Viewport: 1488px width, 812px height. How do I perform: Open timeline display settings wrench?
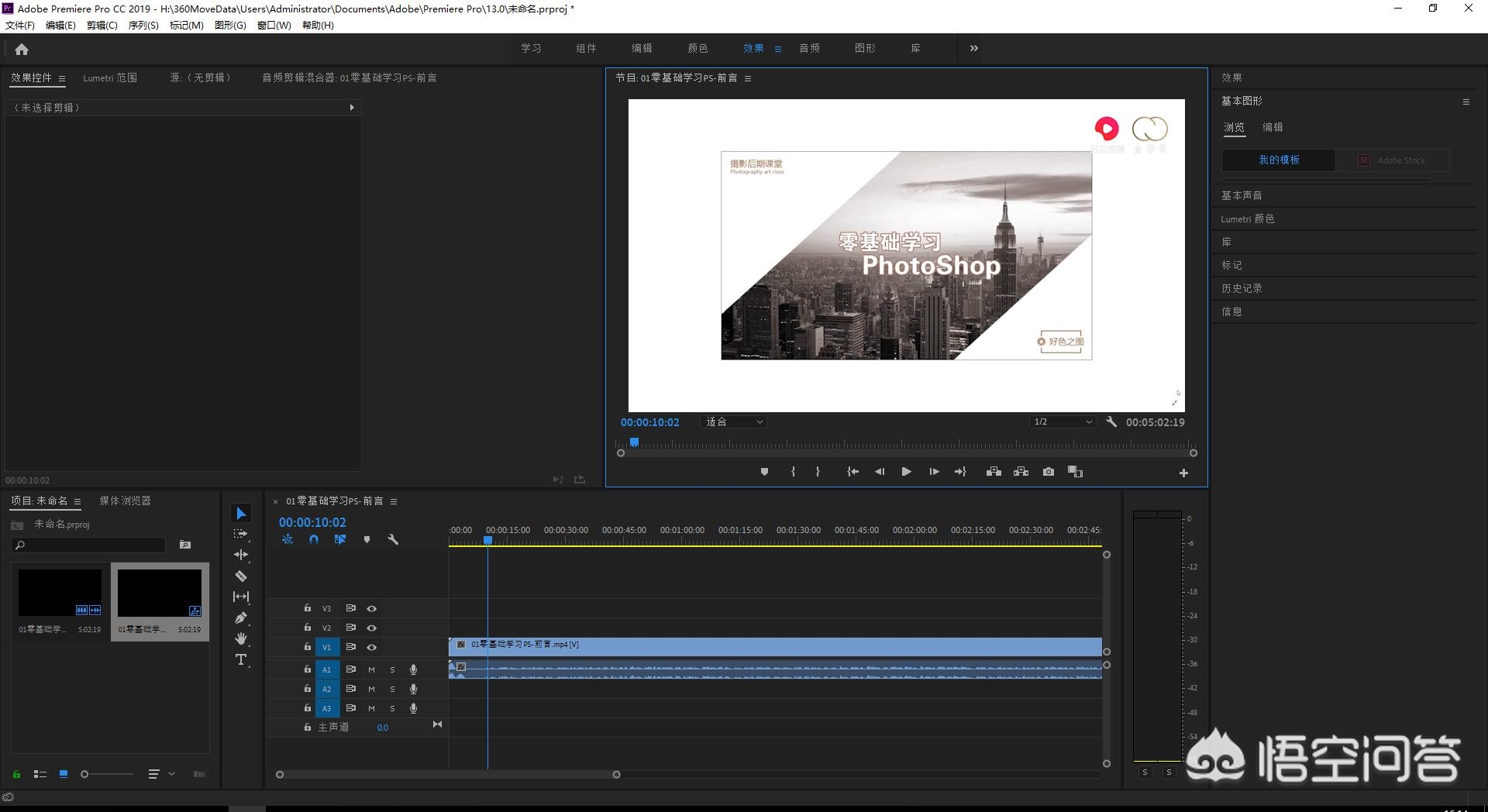pyautogui.click(x=393, y=539)
